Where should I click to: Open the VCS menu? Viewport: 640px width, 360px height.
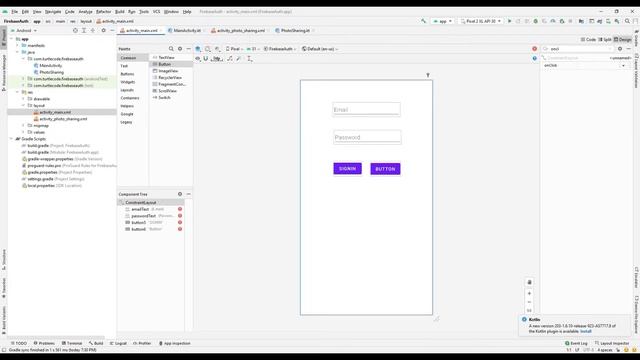pos(156,12)
